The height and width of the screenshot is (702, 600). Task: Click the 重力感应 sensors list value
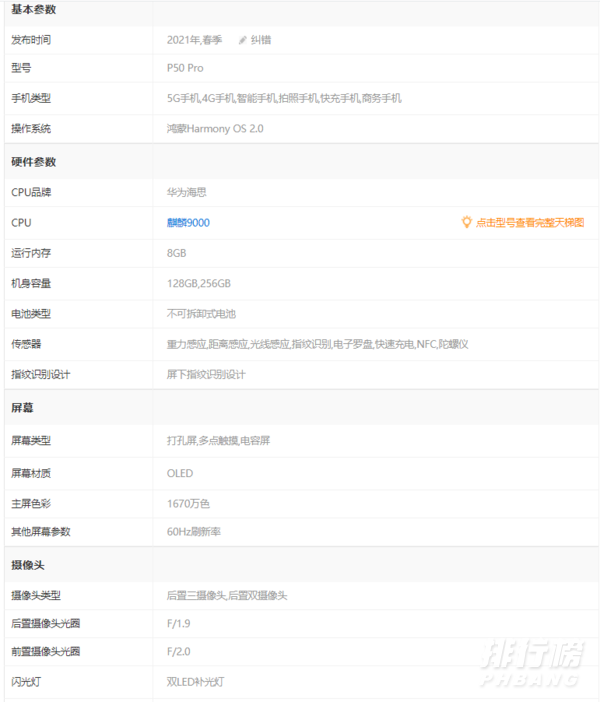click(x=317, y=344)
